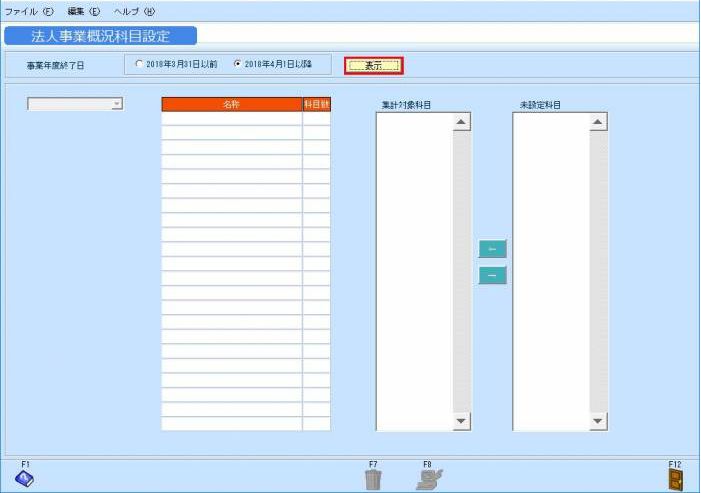Click down arrow of 集計対象科目 scrollbar

point(461,421)
